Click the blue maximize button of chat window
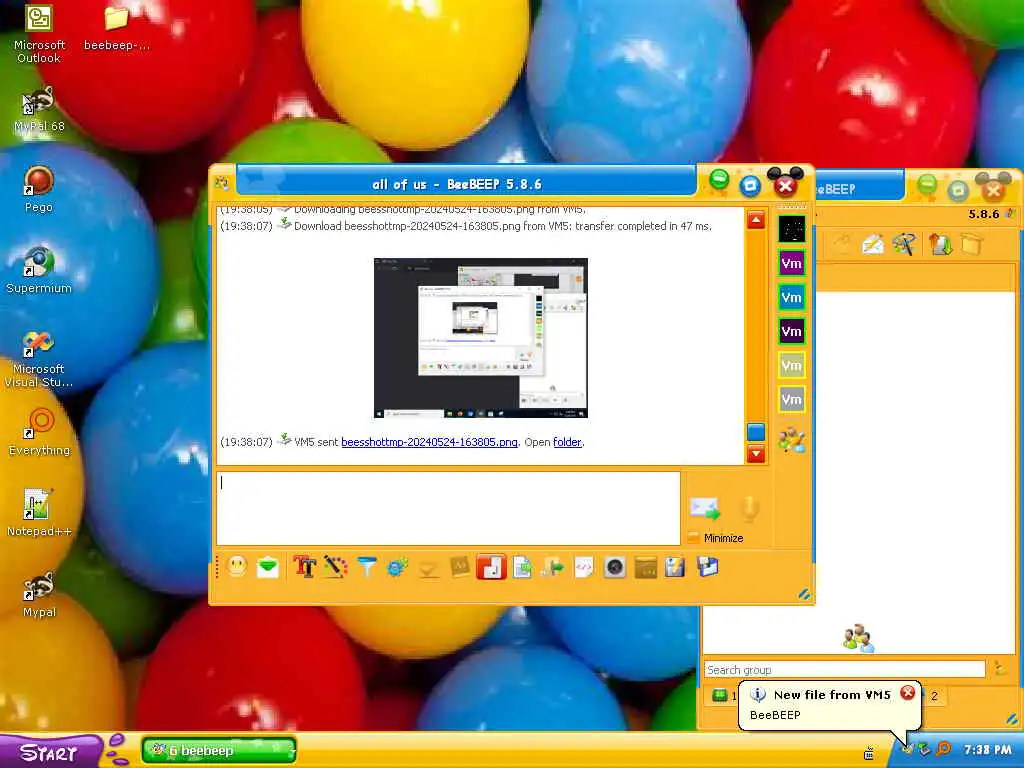 750,186
